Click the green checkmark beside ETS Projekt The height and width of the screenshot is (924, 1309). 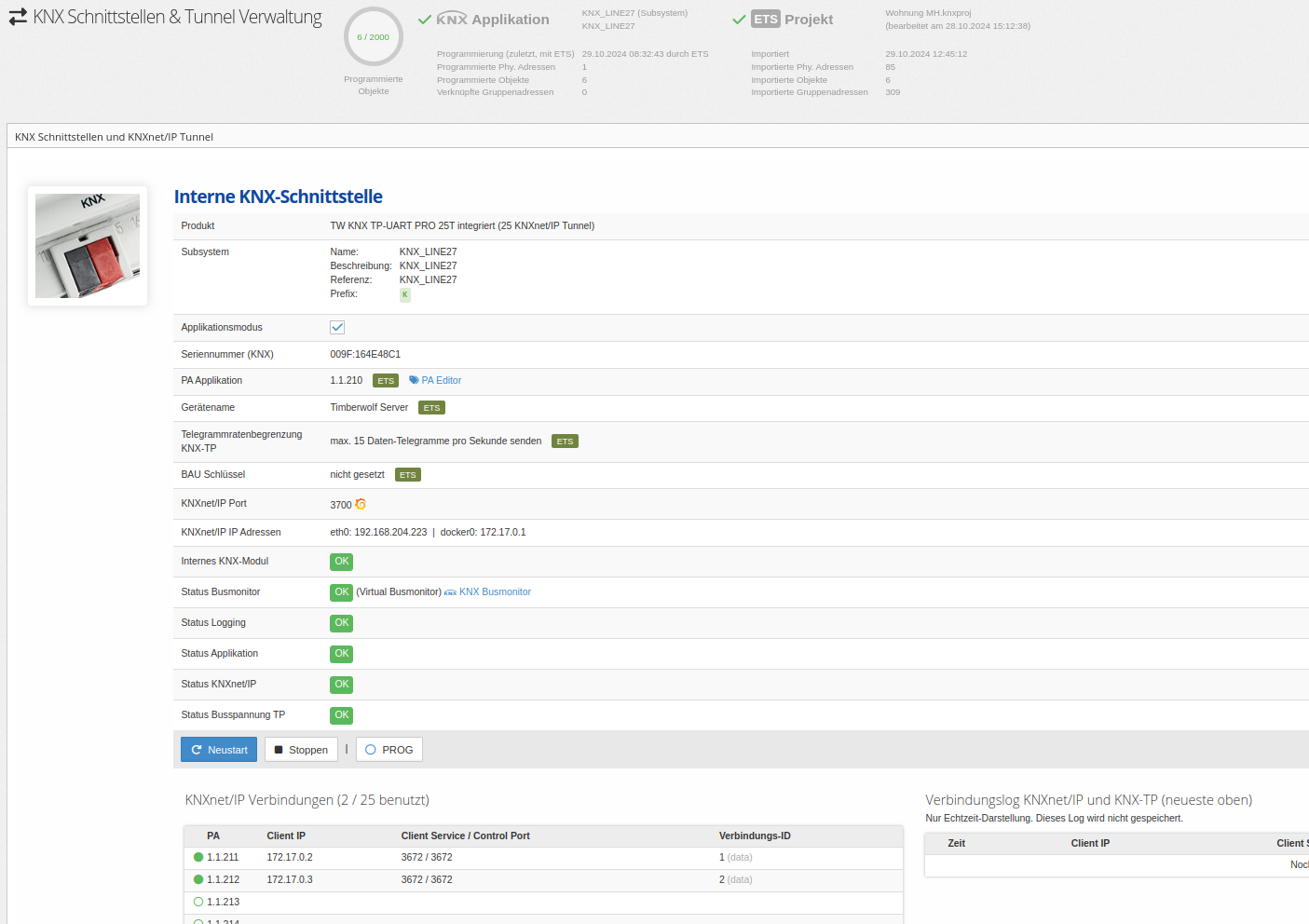tap(739, 20)
